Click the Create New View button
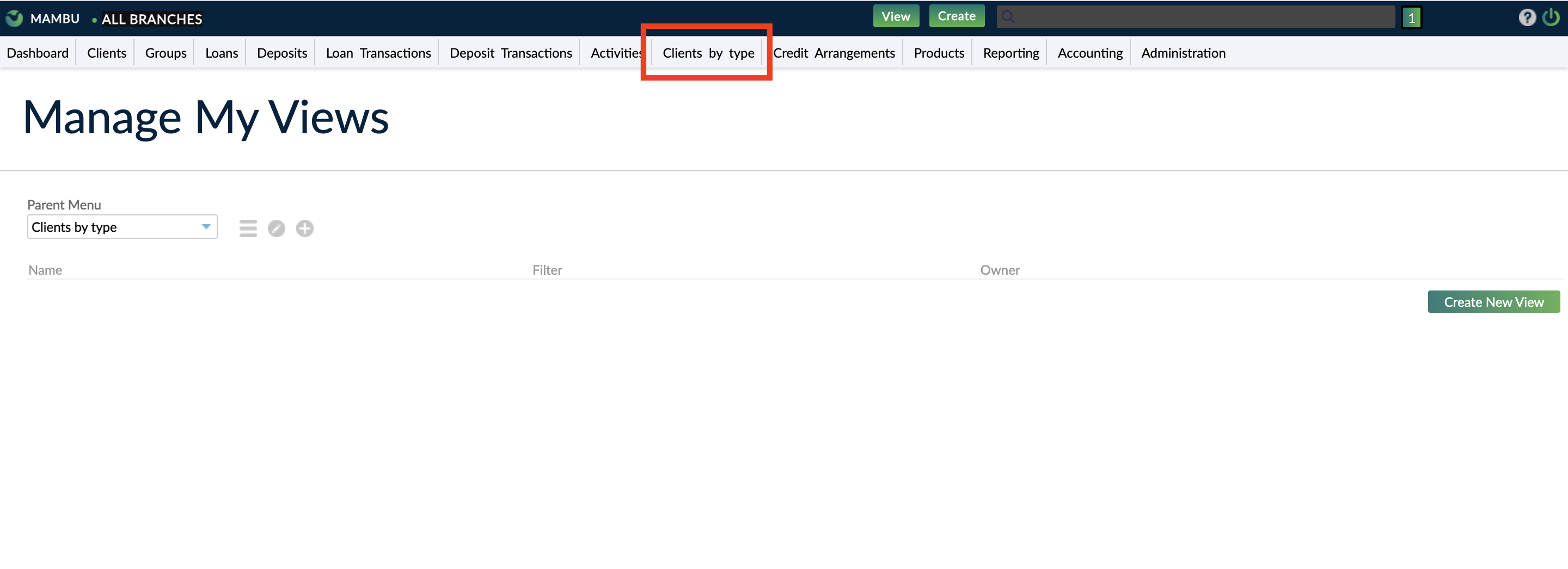The height and width of the screenshot is (569, 1568). (x=1494, y=301)
